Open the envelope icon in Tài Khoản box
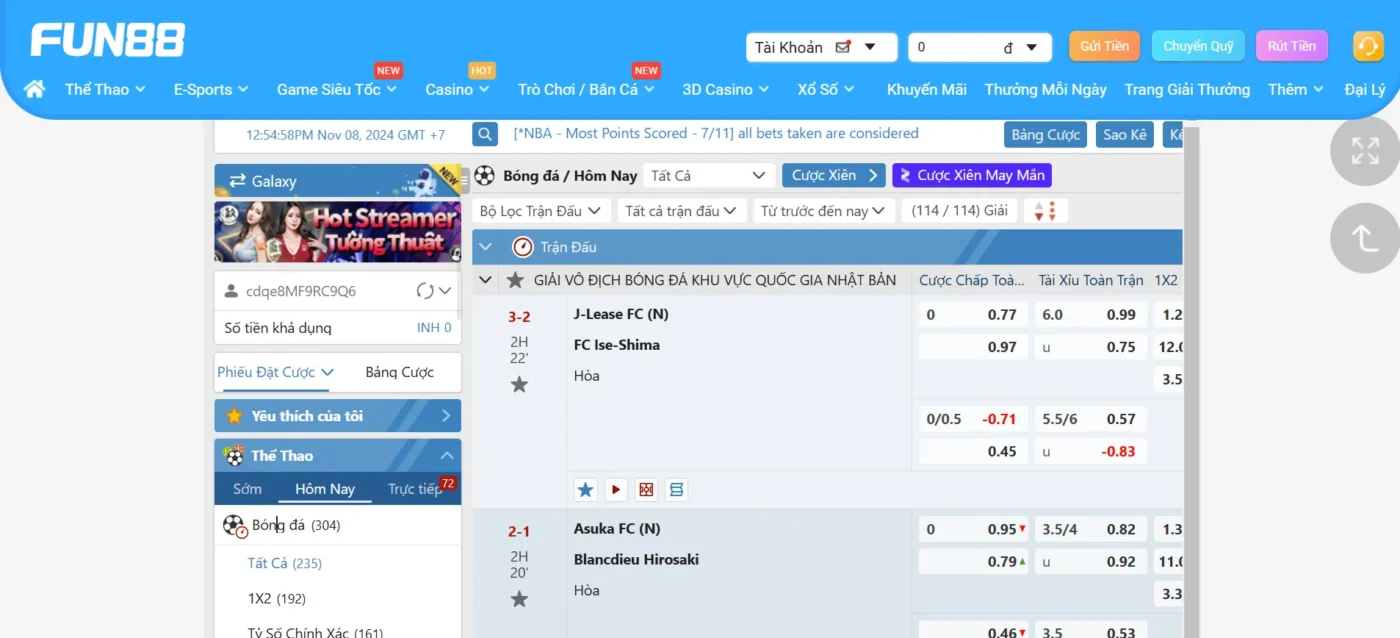 pos(844,46)
